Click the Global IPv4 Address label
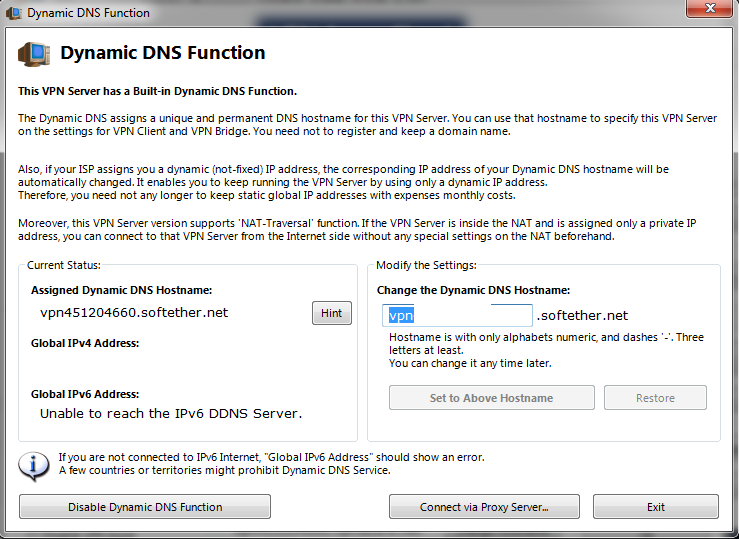This screenshot has height=539, width=739. (x=85, y=343)
